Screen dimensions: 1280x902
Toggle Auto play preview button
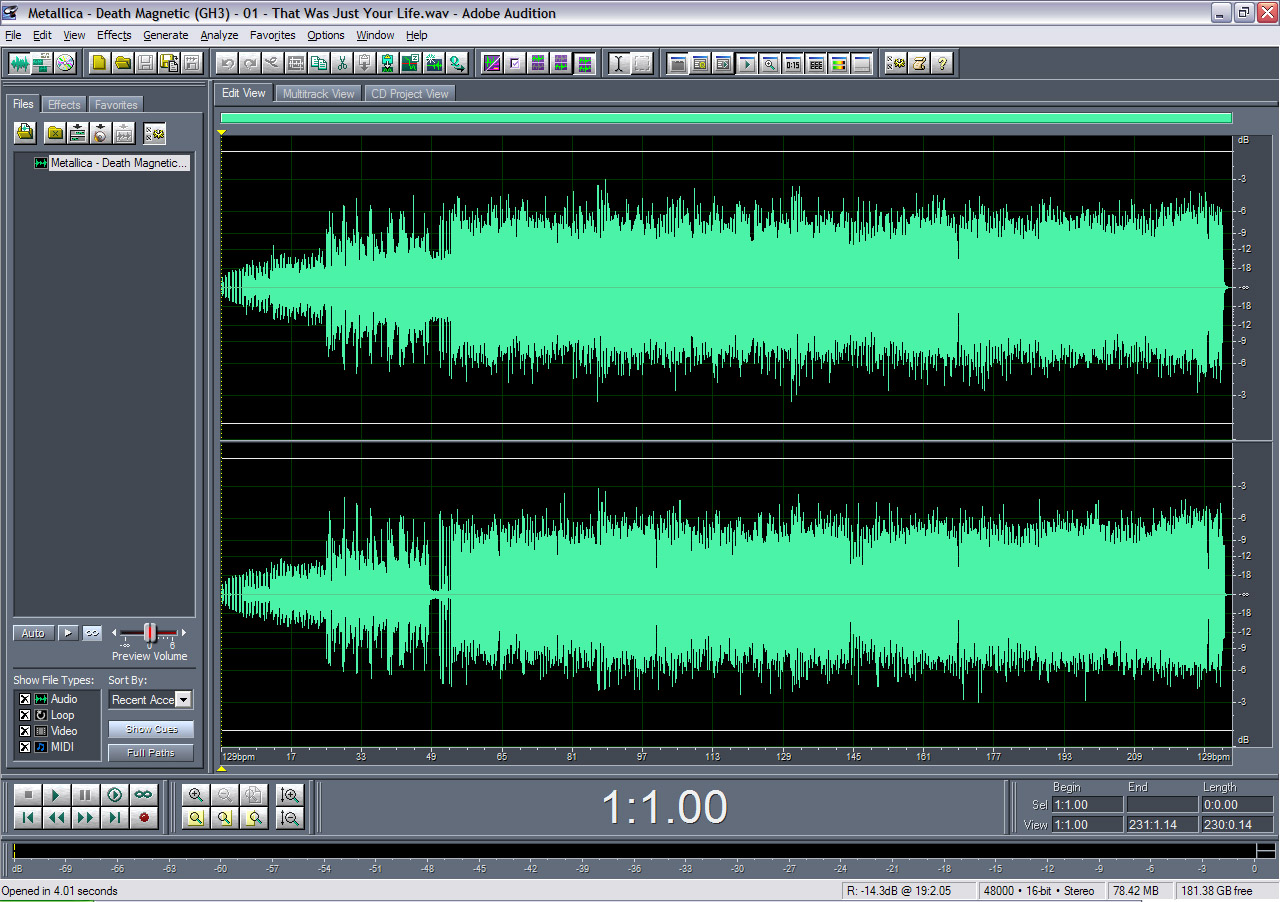(33, 633)
